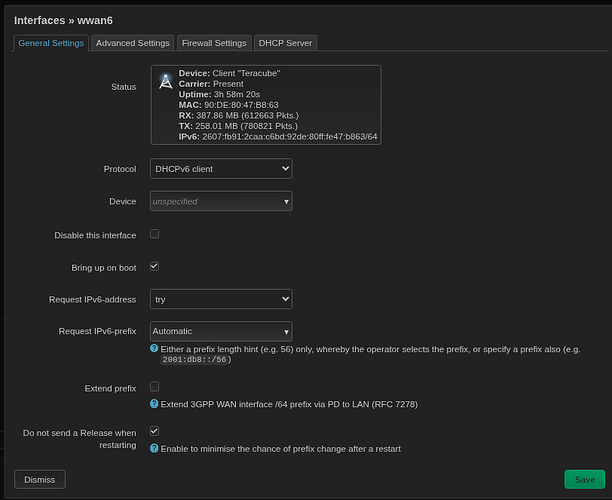This screenshot has height=500, width=612.
Task: Enable the Extend prefix checkbox
Action: coord(155,386)
